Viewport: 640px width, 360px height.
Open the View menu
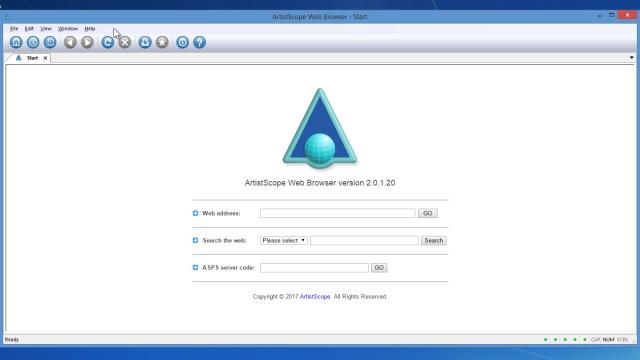click(46, 29)
